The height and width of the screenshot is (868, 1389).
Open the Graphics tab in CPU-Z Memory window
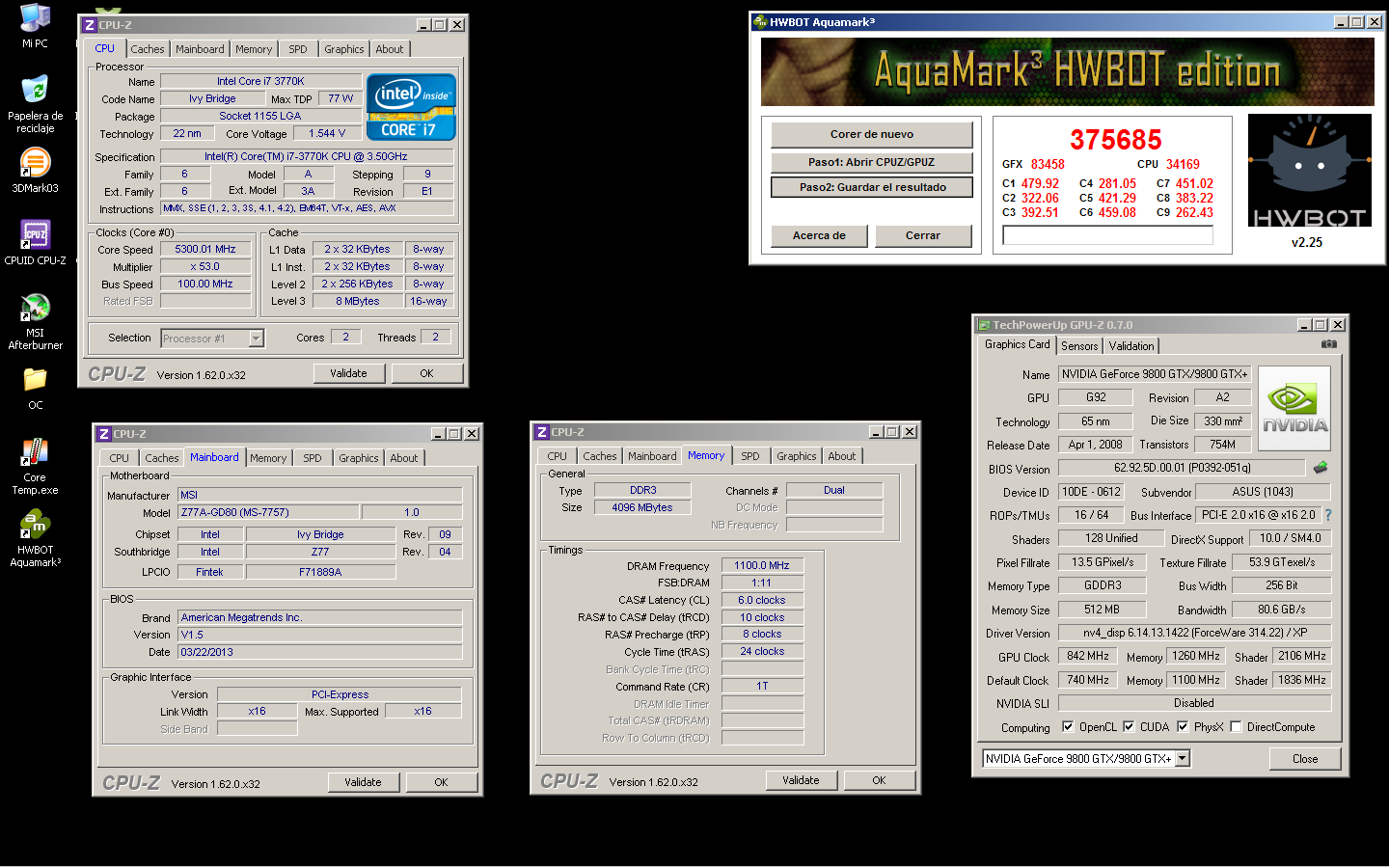point(797,456)
